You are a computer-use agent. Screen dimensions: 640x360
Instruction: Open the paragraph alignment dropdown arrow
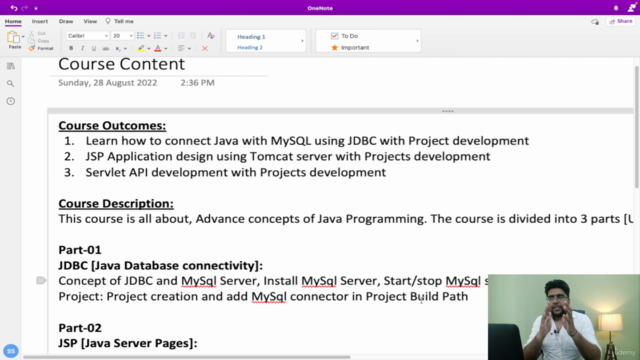(189, 49)
